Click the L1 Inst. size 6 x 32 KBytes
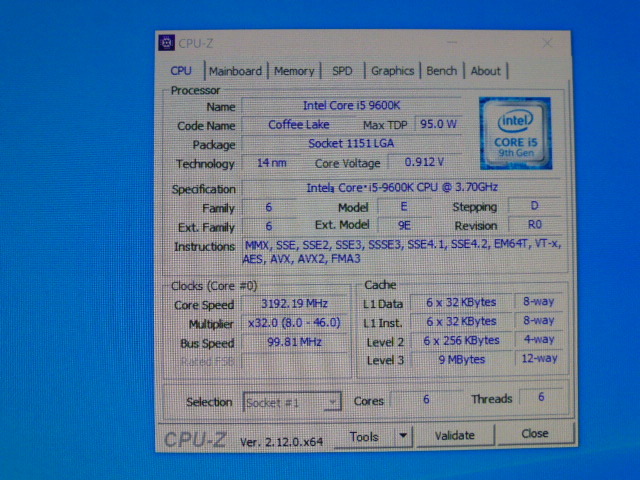Screen dimensions: 640x480 pyautogui.click(x=461, y=322)
